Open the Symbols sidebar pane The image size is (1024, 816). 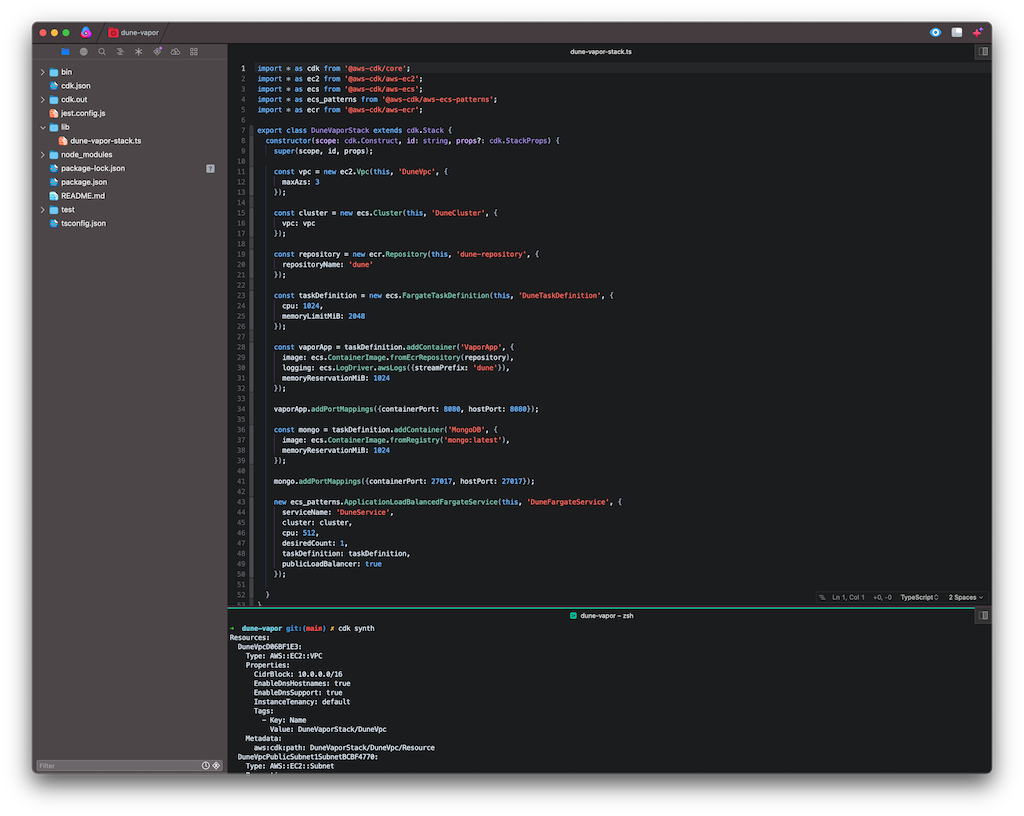coord(120,52)
